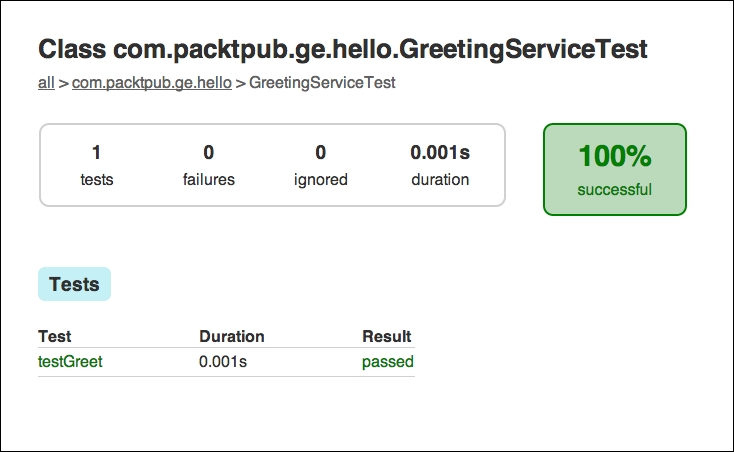Image resolution: width=734 pixels, height=452 pixels.
Task: Click the Test column header
Action: click(x=55, y=336)
